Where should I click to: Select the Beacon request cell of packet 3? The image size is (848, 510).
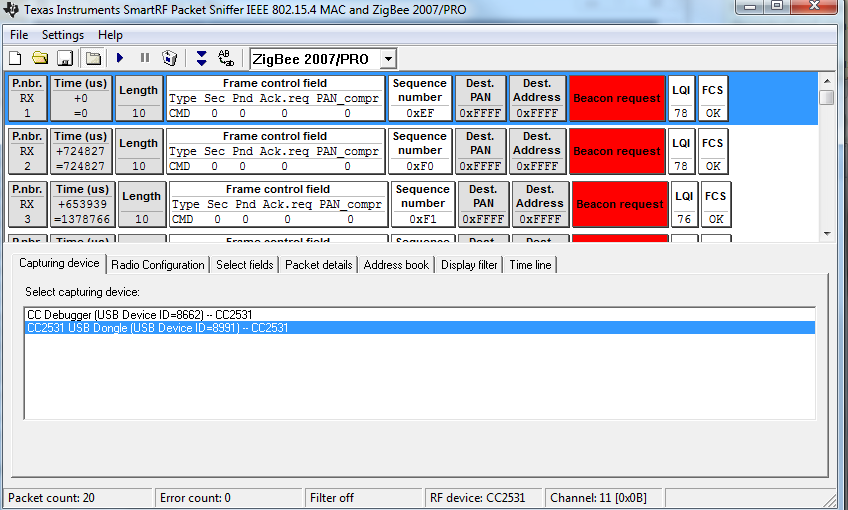coord(620,204)
